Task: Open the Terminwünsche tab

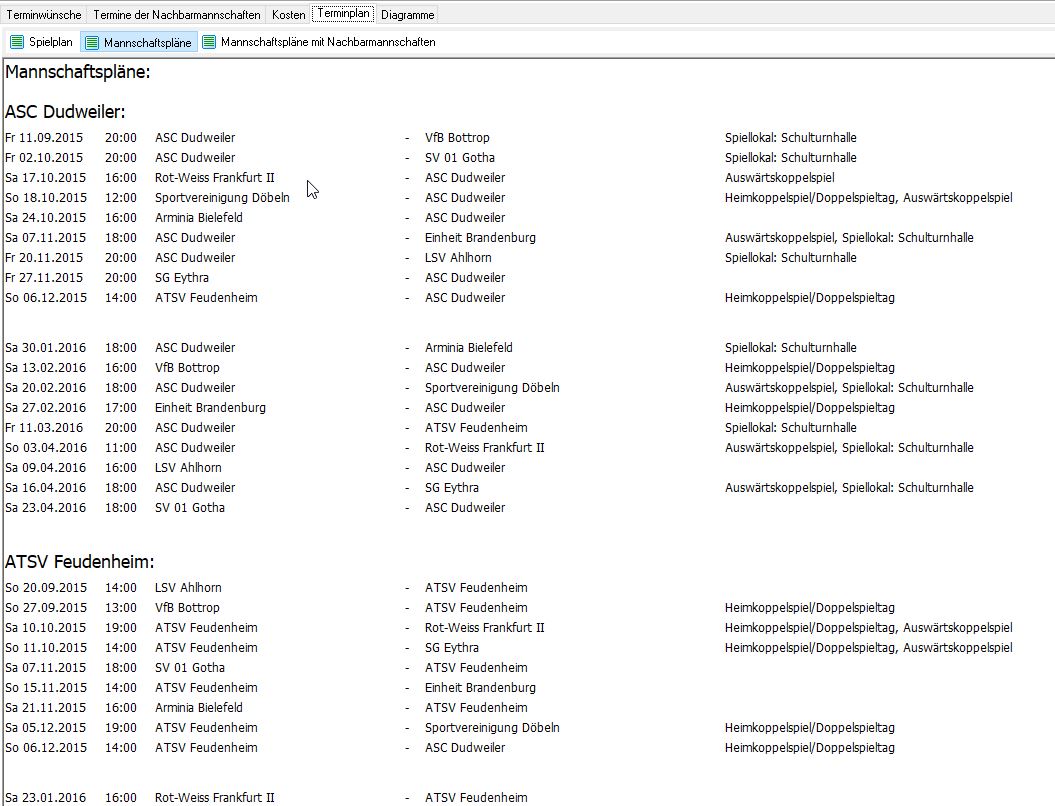Action: click(x=44, y=15)
